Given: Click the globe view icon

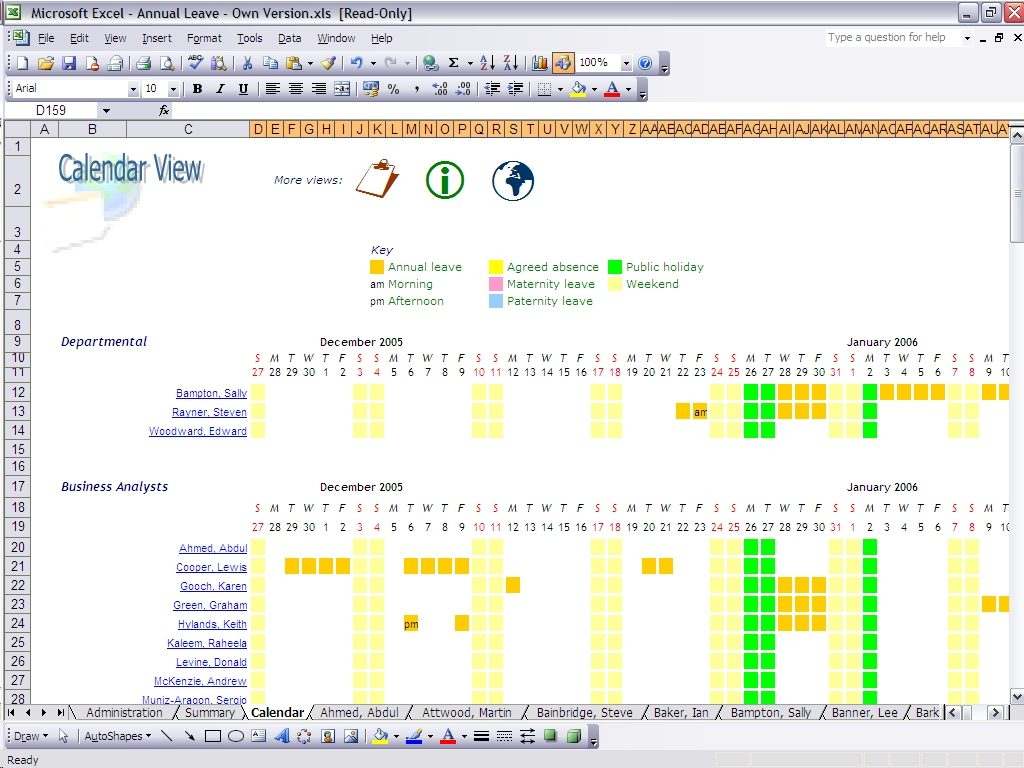Looking at the screenshot, I should (x=513, y=180).
